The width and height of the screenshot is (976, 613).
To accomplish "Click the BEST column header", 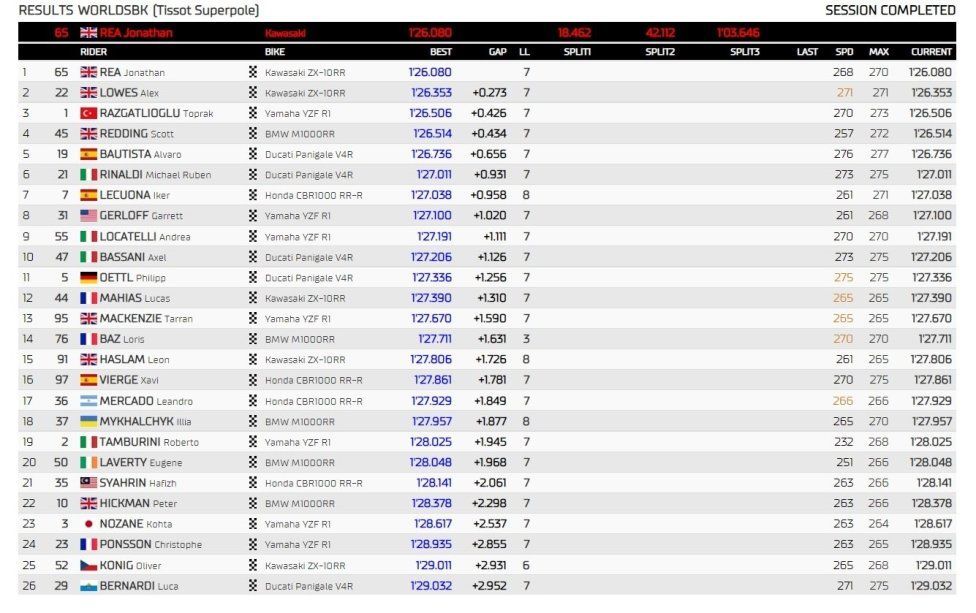I will pyautogui.click(x=441, y=52).
